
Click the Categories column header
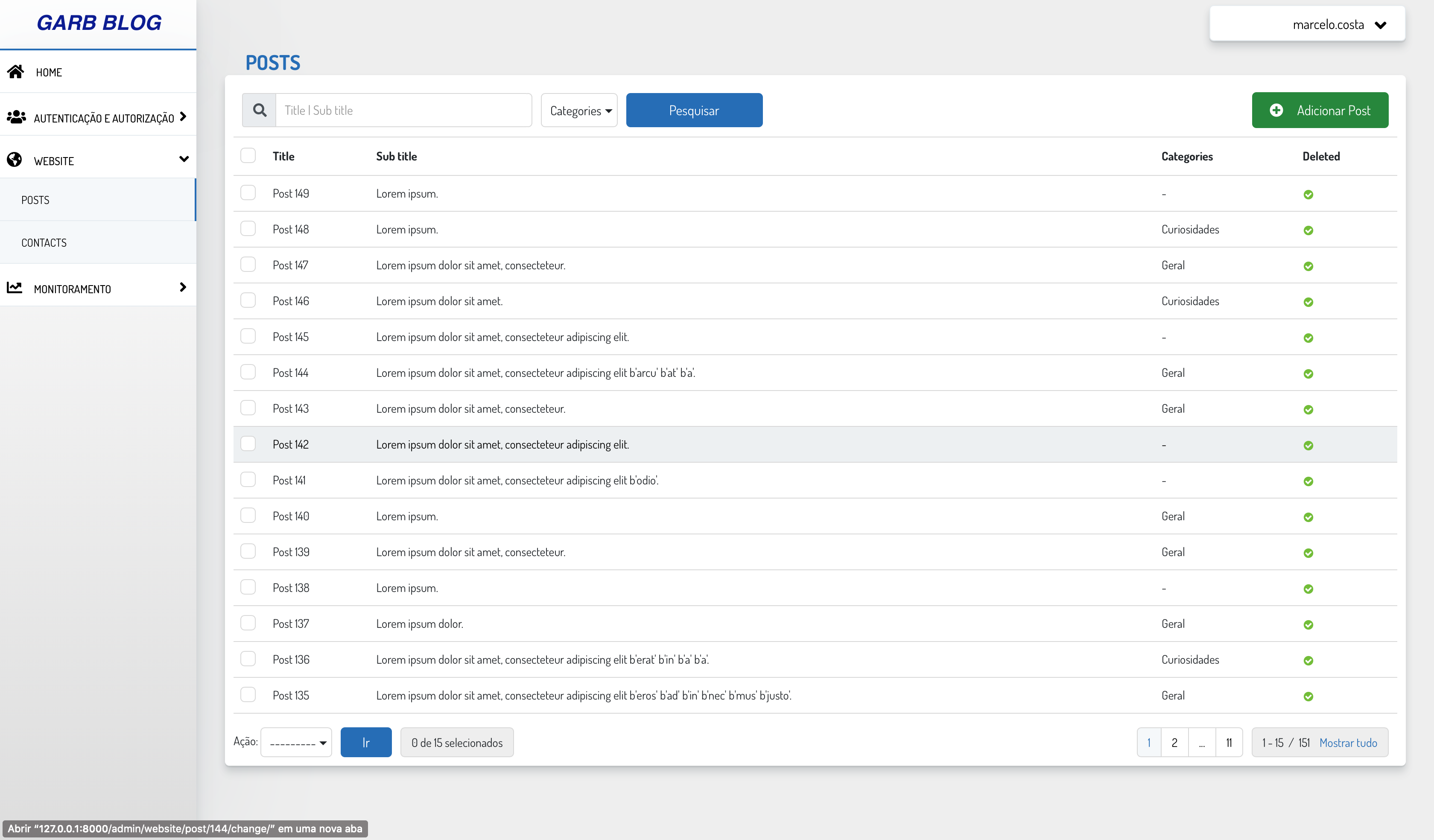tap(1187, 156)
